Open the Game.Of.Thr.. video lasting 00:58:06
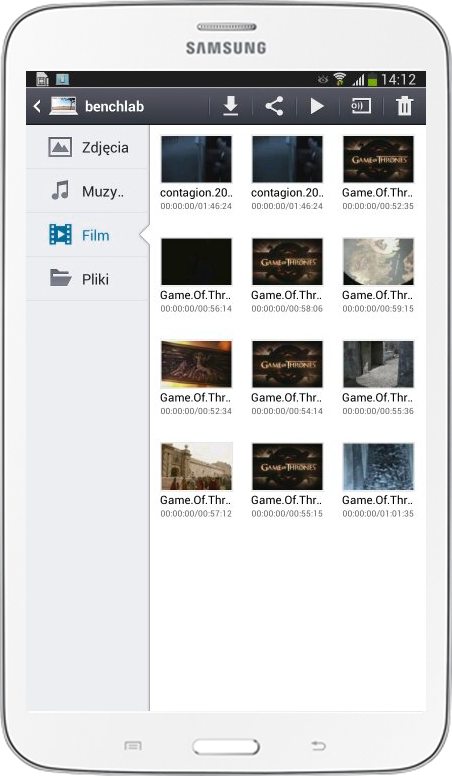The image size is (452, 776). (x=287, y=262)
